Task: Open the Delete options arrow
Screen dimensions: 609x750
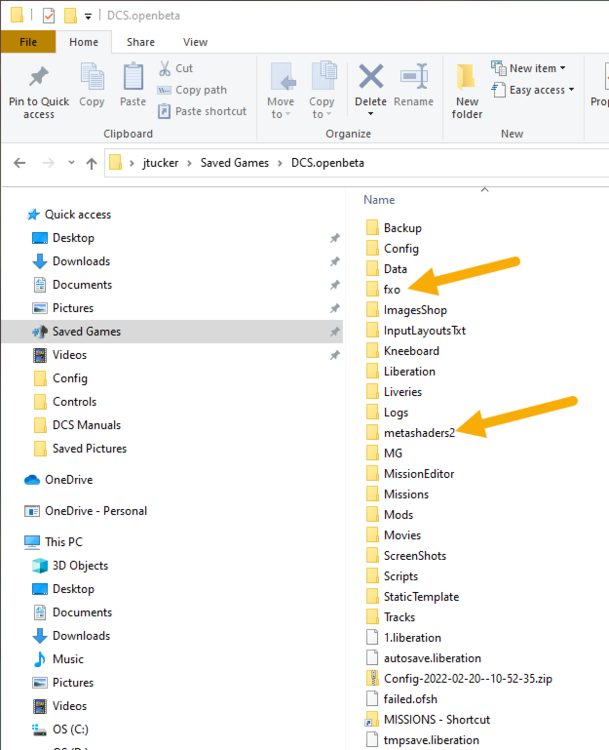Action: pos(371,114)
